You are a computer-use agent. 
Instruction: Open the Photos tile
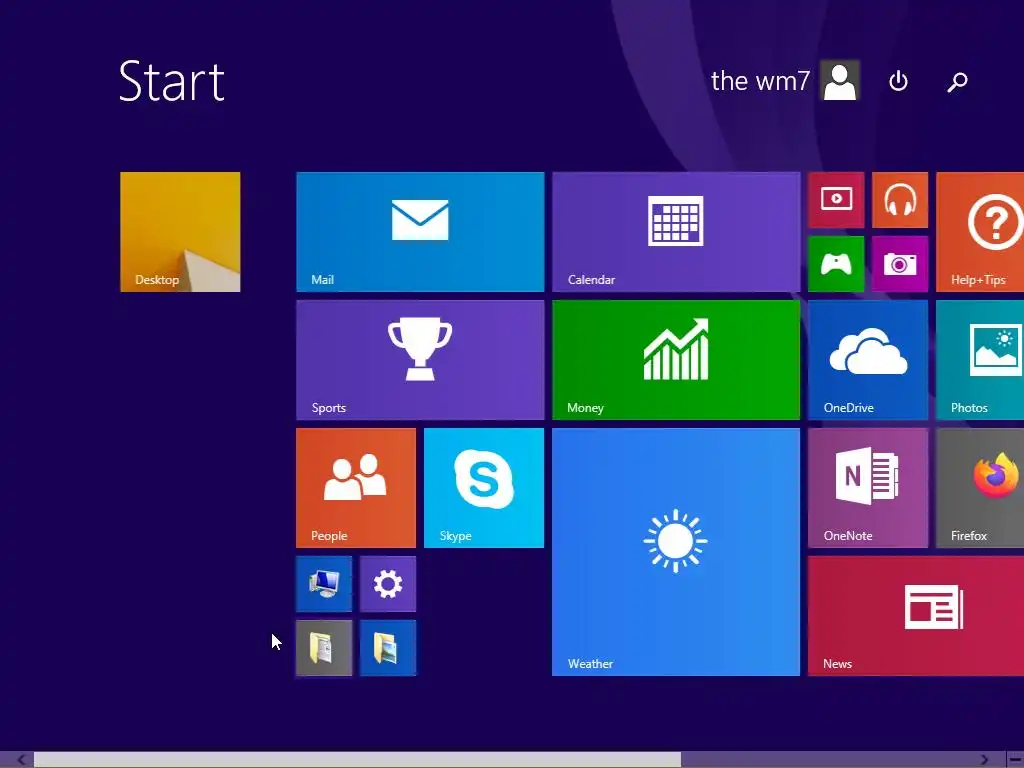coord(980,360)
